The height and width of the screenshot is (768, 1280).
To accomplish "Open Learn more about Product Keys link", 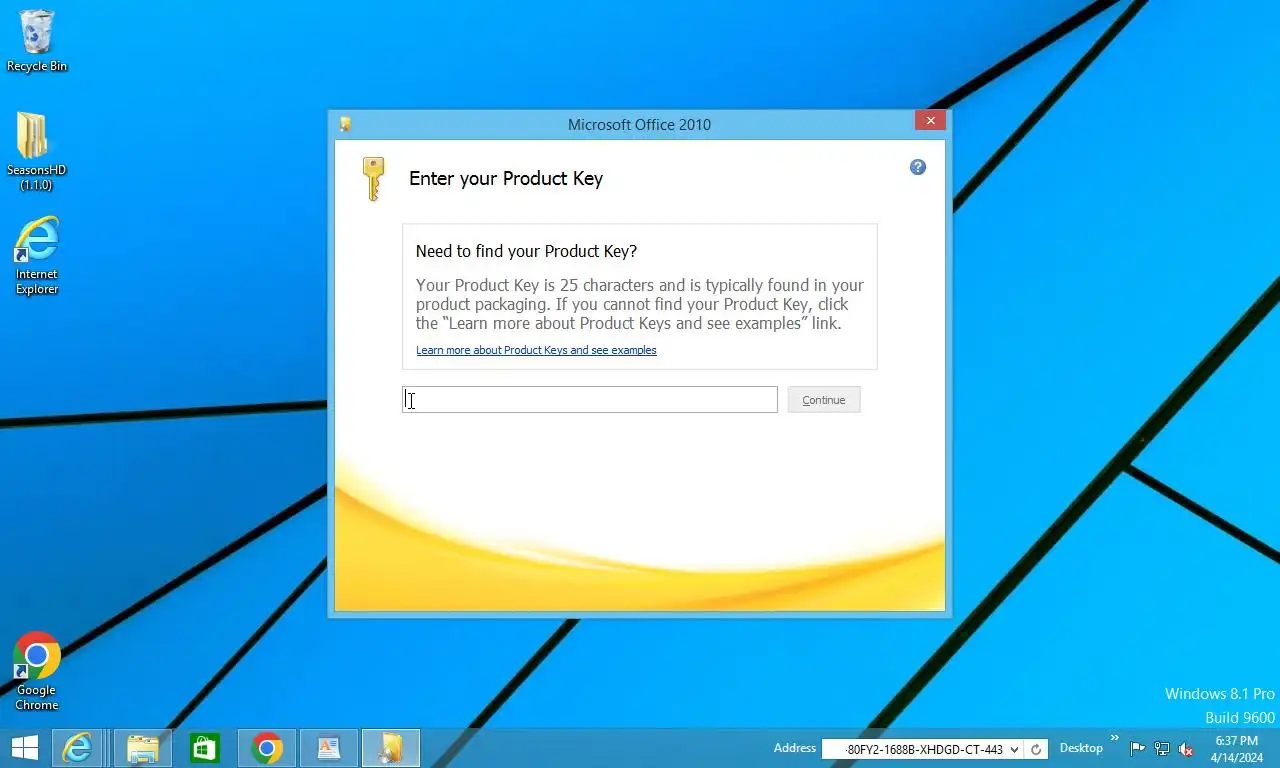I will click(536, 350).
